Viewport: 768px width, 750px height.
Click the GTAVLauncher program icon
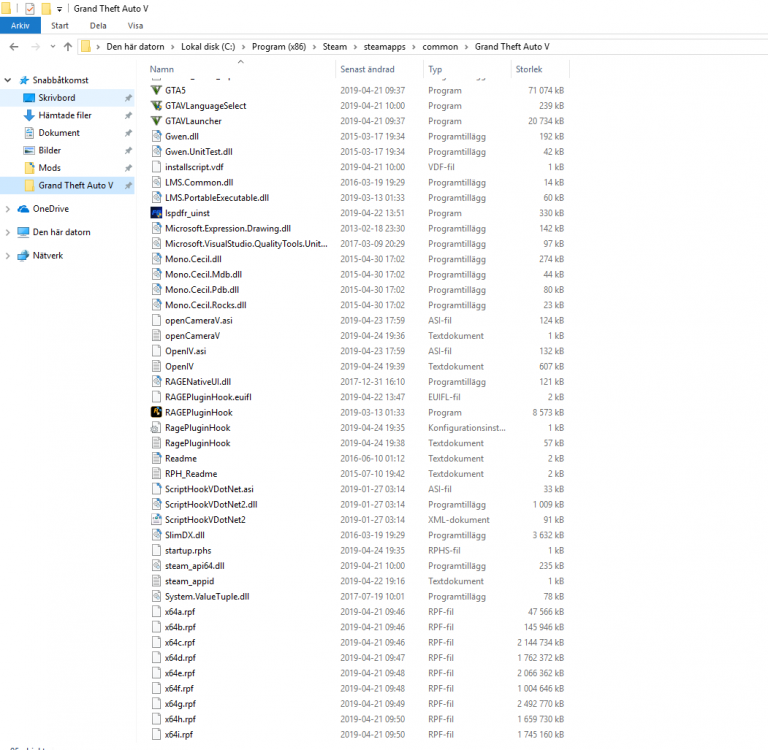point(156,121)
